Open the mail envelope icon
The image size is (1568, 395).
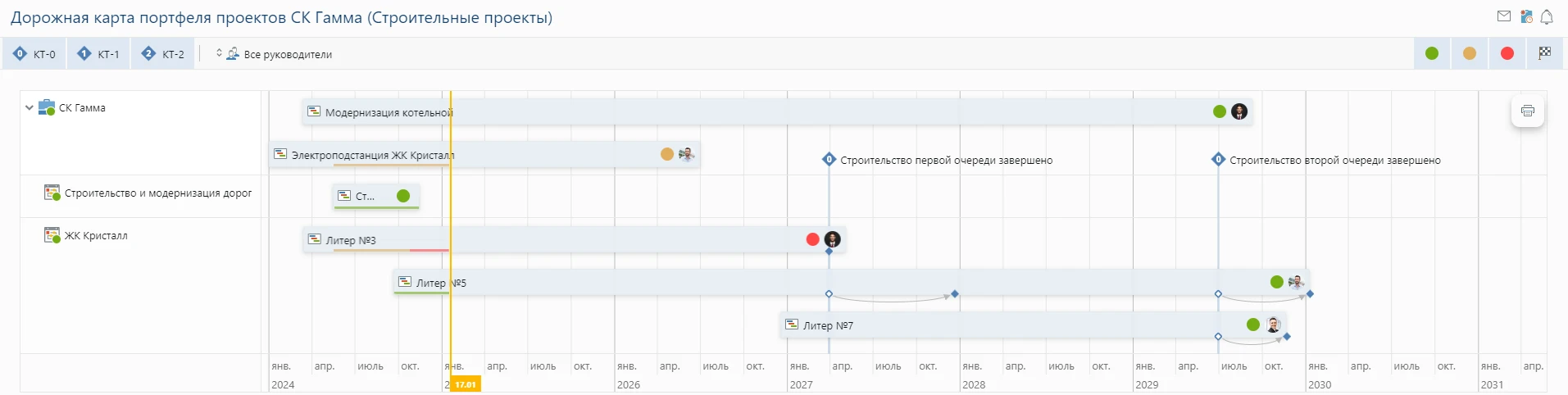click(1504, 16)
